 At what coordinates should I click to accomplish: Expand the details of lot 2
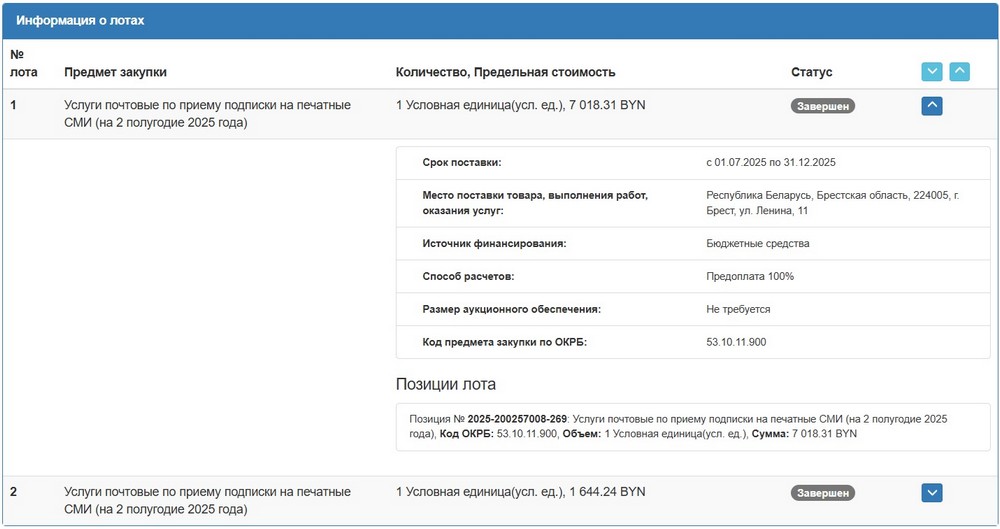931,492
